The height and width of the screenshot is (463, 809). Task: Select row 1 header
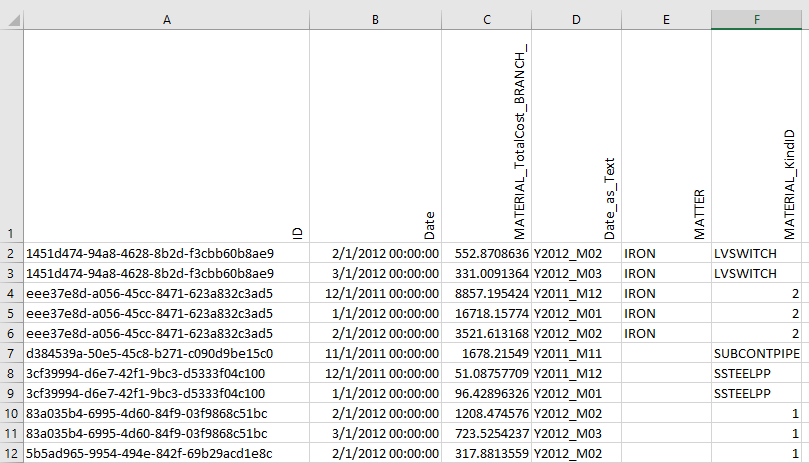10,136
